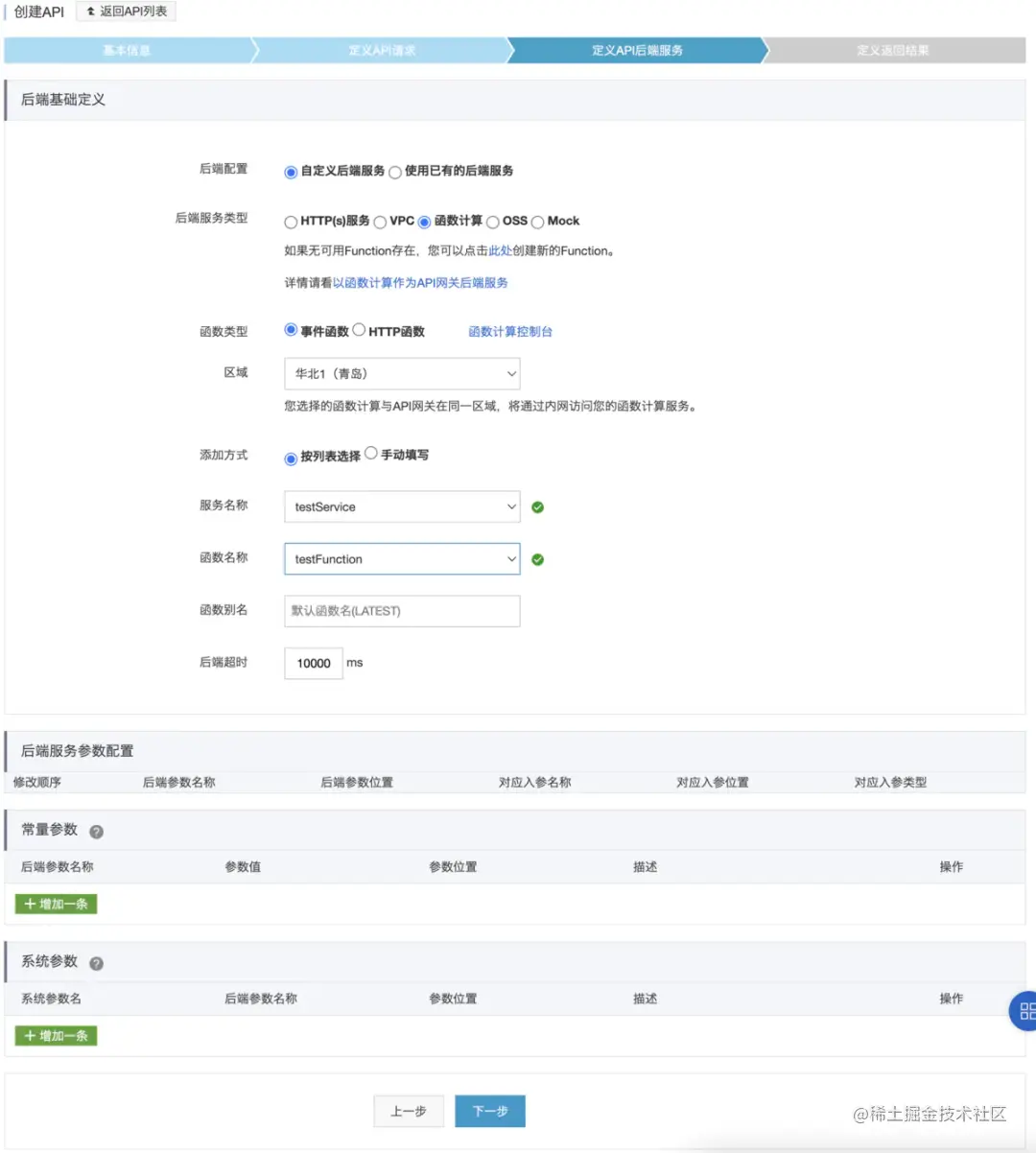Click green check icon next to testFunction
The width and height of the screenshot is (1036, 1153).
point(538,559)
